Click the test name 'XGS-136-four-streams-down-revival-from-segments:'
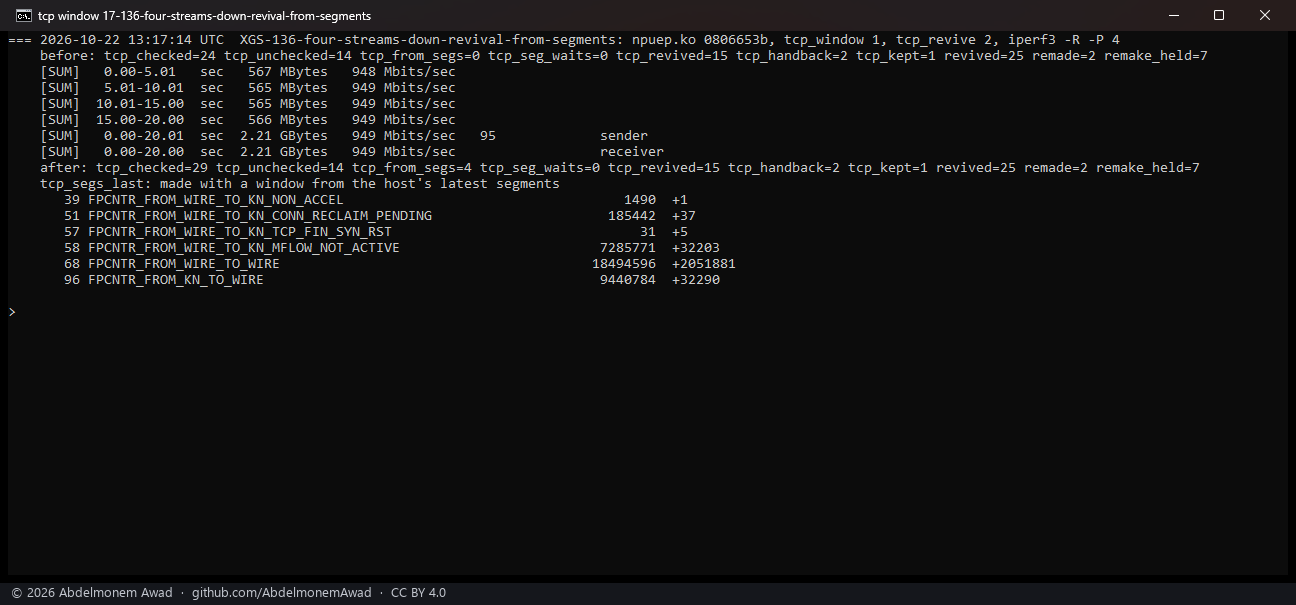Screen dimensions: 1296x605 [432, 40]
